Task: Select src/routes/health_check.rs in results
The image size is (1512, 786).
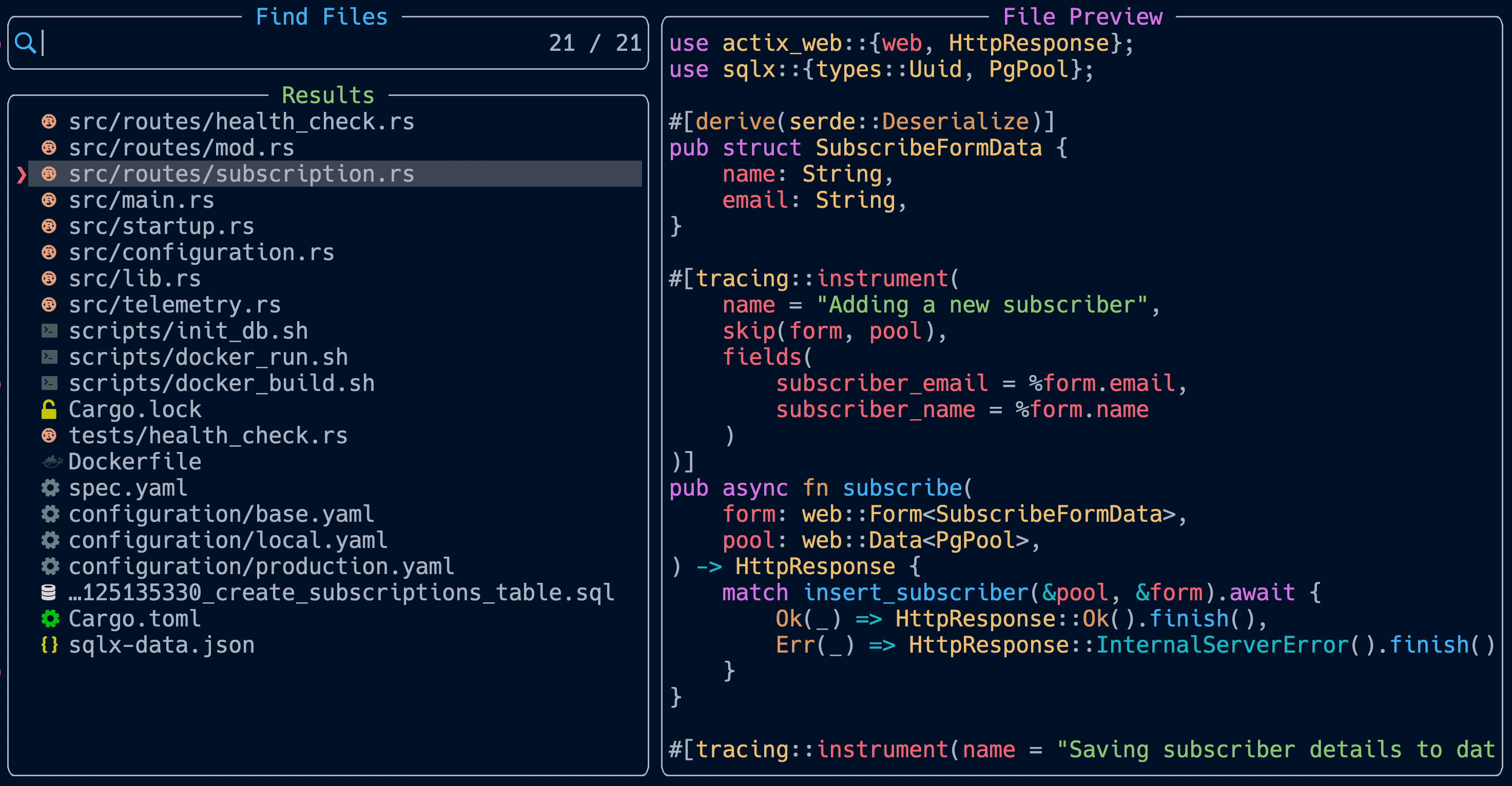Action: point(335,122)
